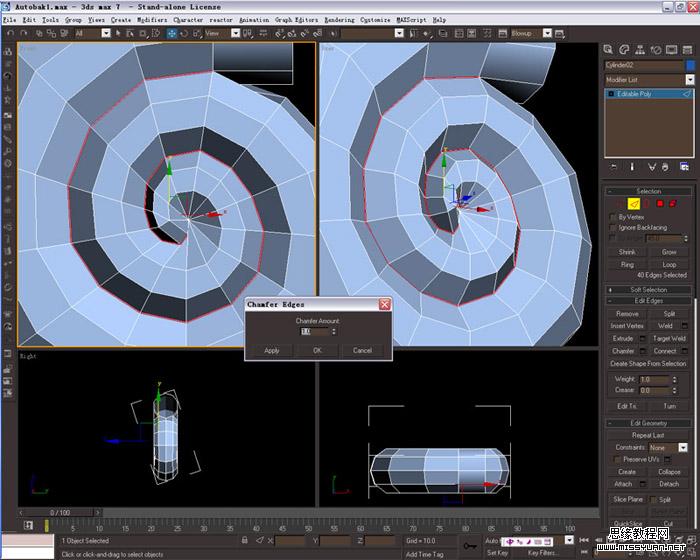Open the Rendering menu

coord(339,20)
